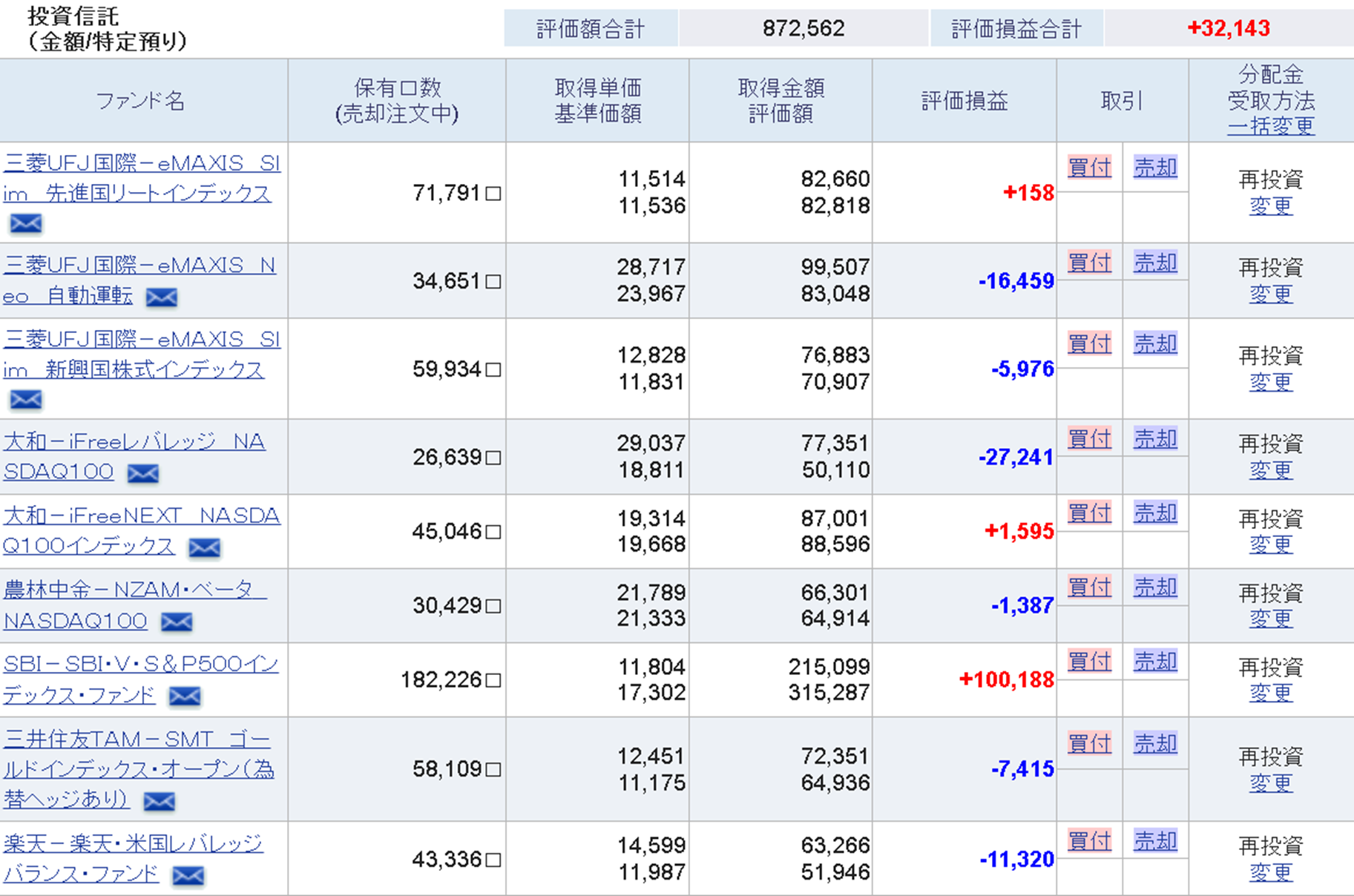Screen dimensions: 1354x896
Task: Open 一括変更 link in 分配金受取方法 header
Action: click(1270, 126)
